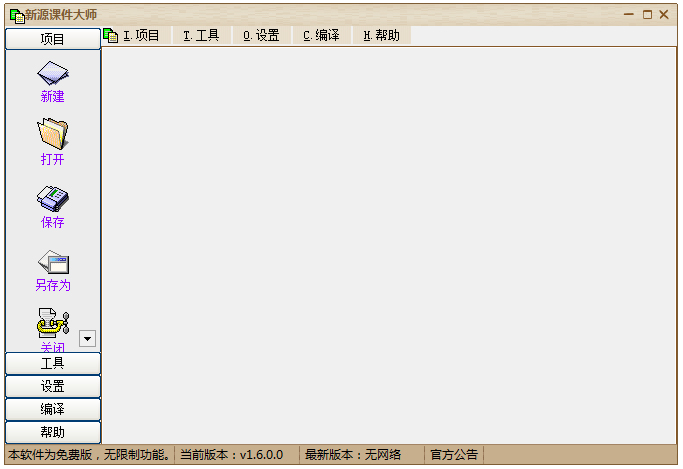The width and height of the screenshot is (683, 469).
Task: Switch to the 编译 sidebar panel
Action: click(53, 409)
